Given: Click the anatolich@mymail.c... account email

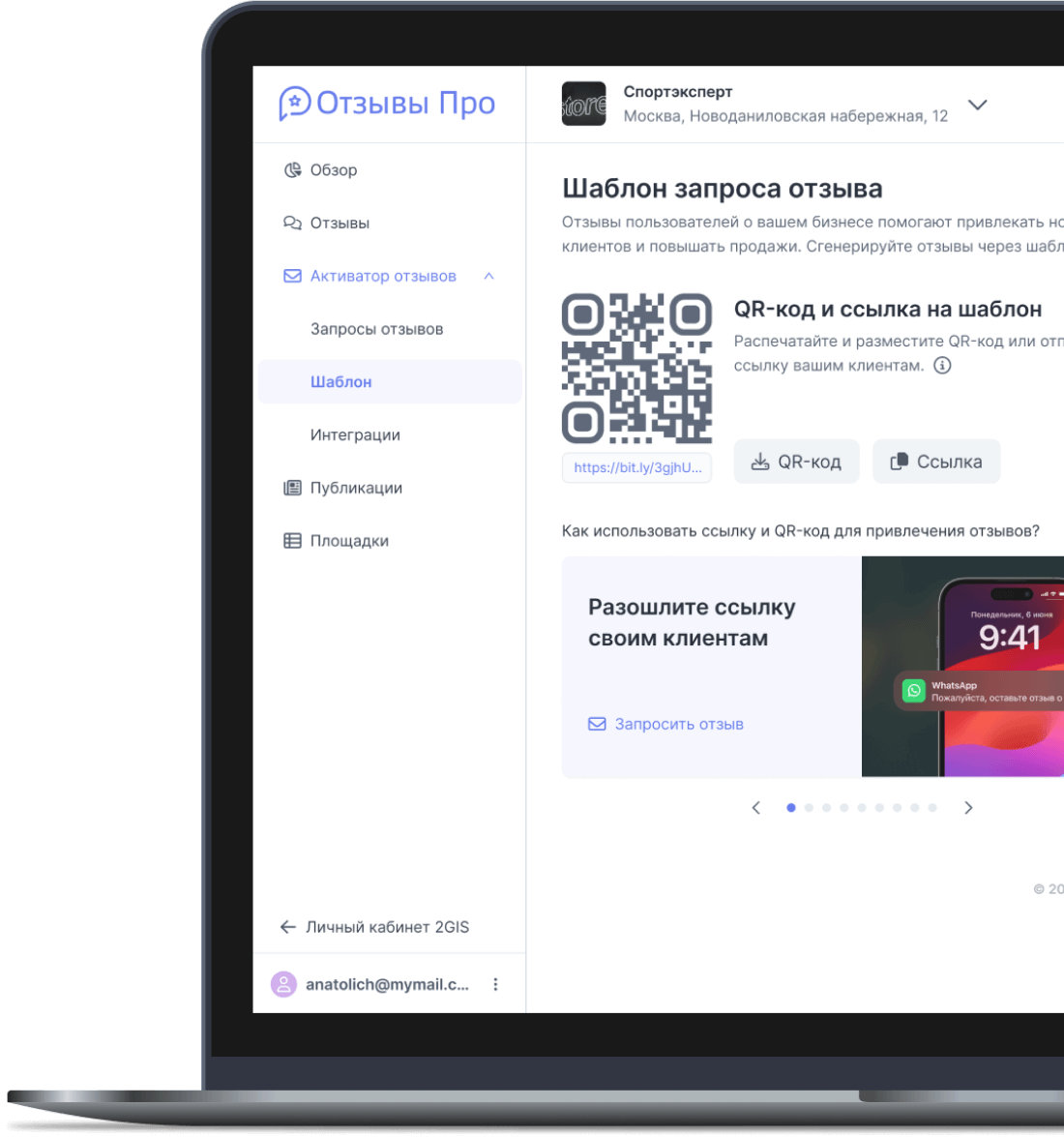Looking at the screenshot, I should point(387,984).
